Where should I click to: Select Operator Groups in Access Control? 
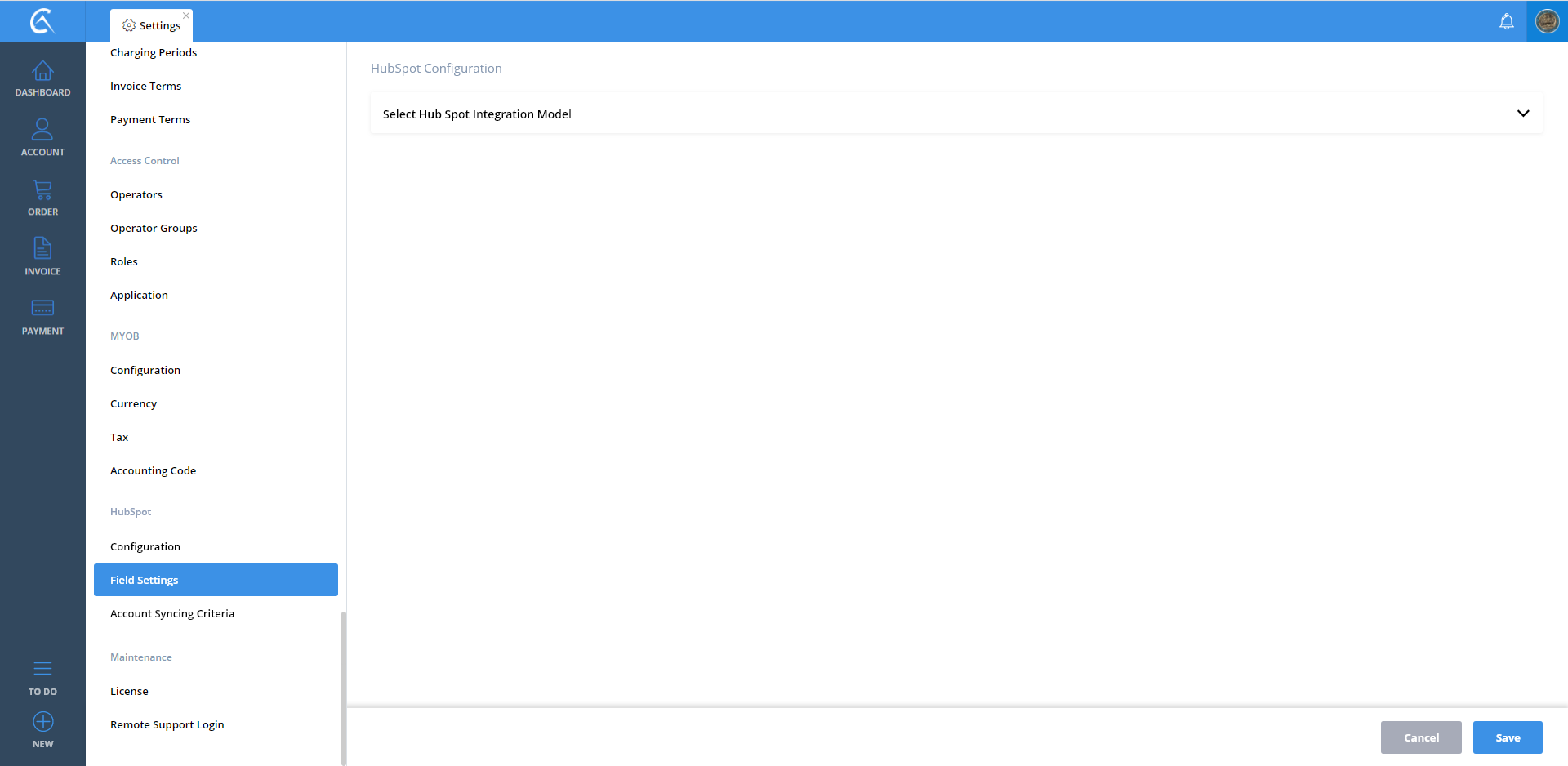click(154, 229)
